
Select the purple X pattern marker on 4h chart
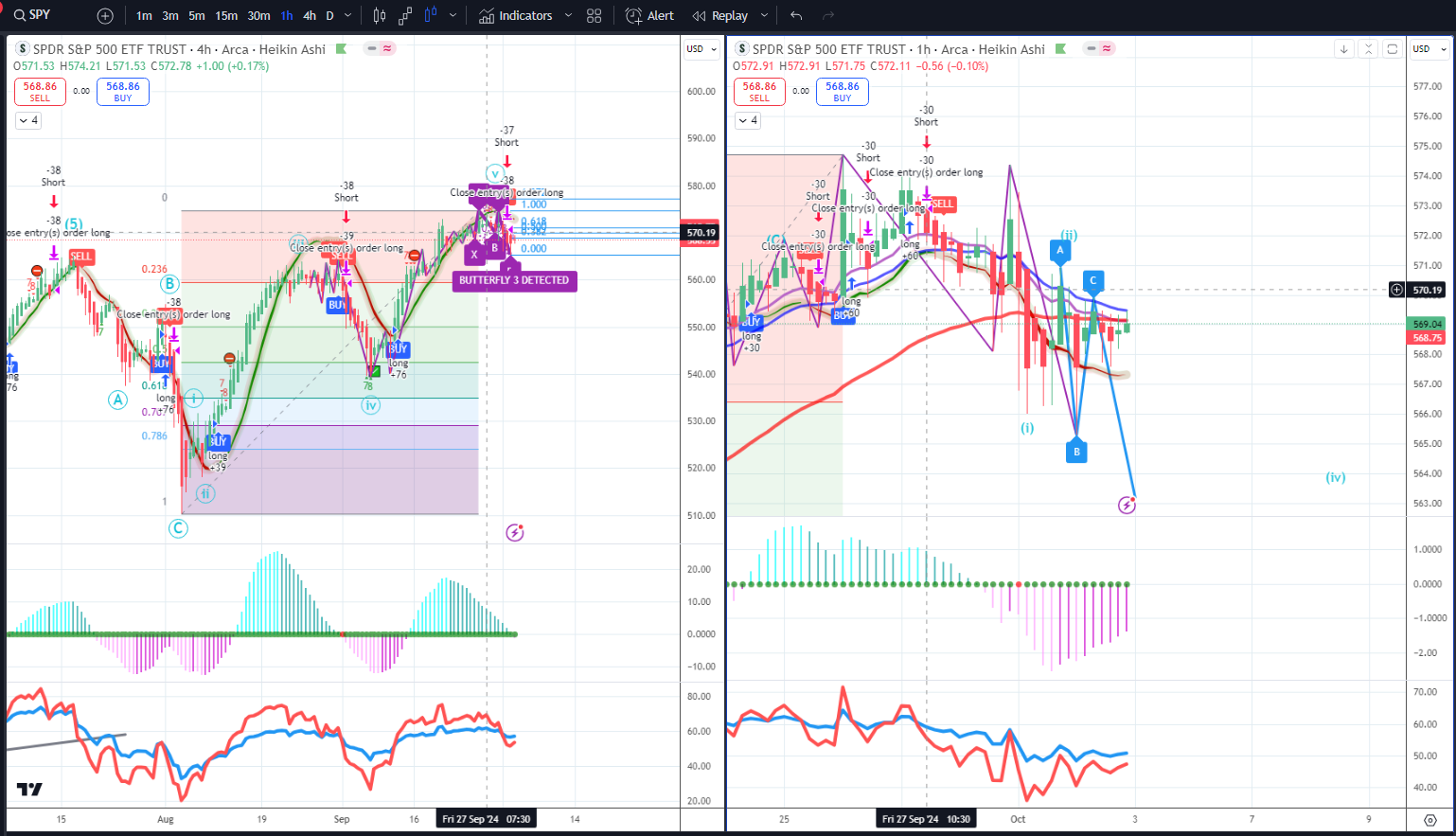coord(474,254)
